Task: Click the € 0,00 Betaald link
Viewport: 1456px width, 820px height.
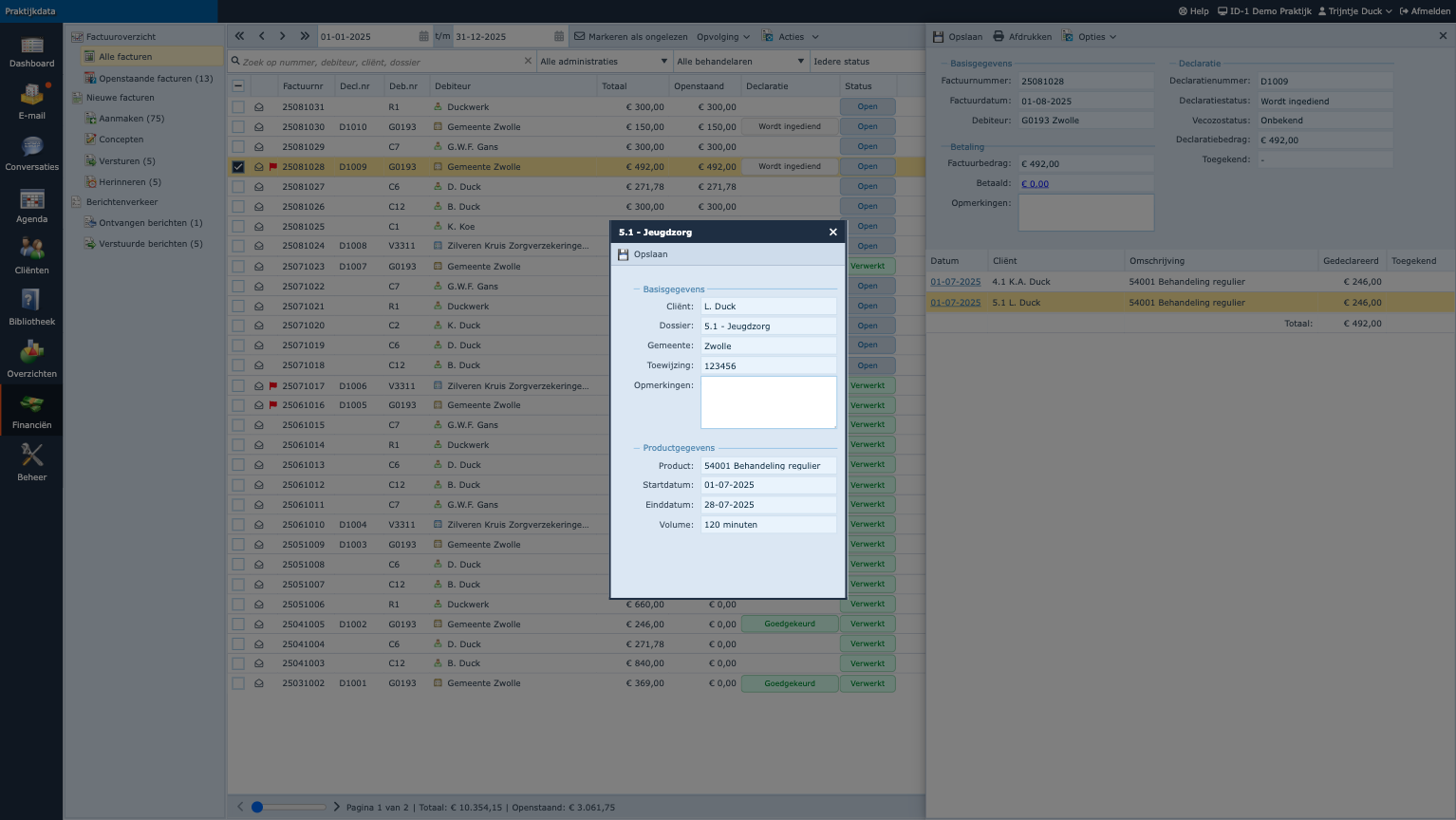Action: click(x=1035, y=184)
